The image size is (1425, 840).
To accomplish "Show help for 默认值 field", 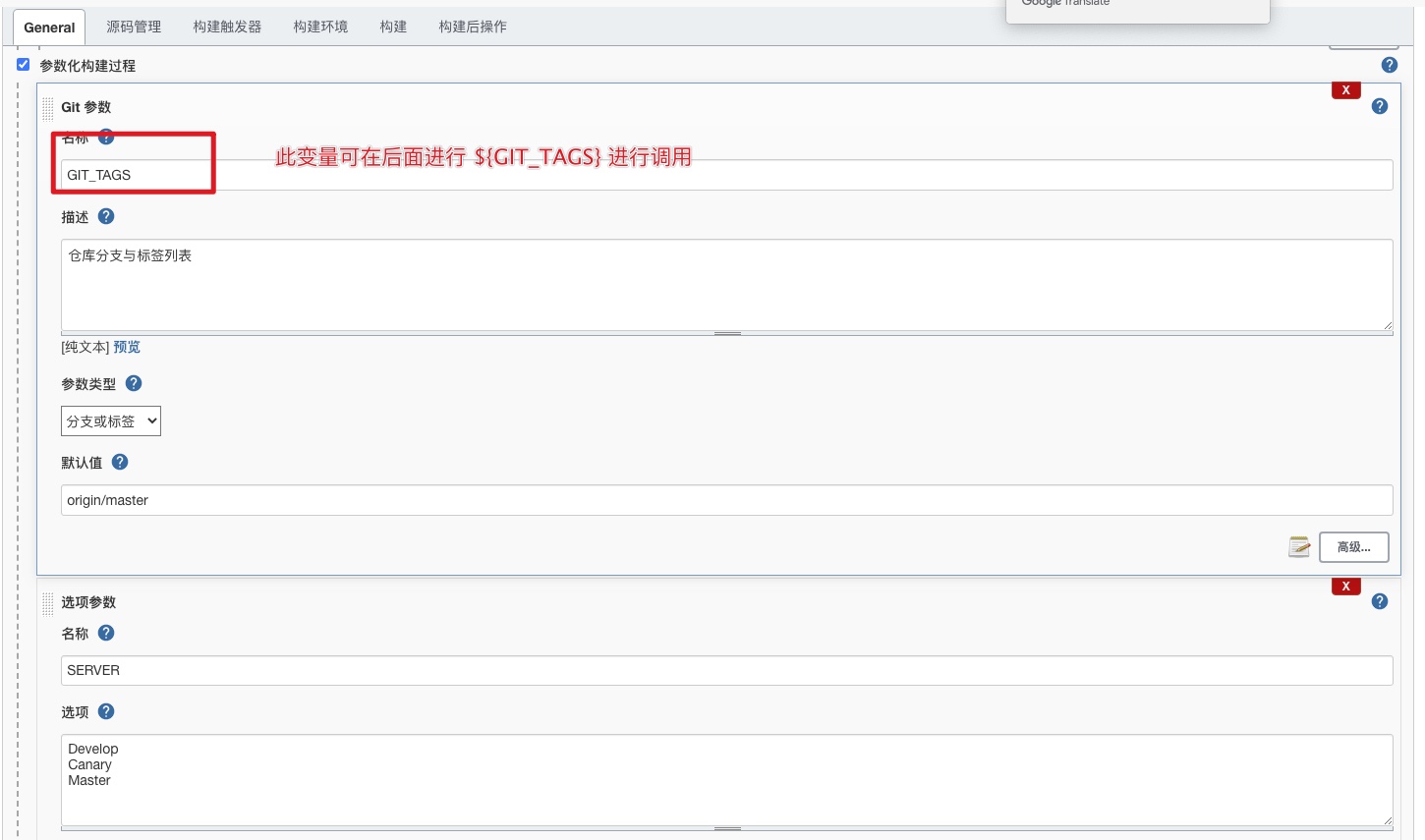I will point(120,462).
